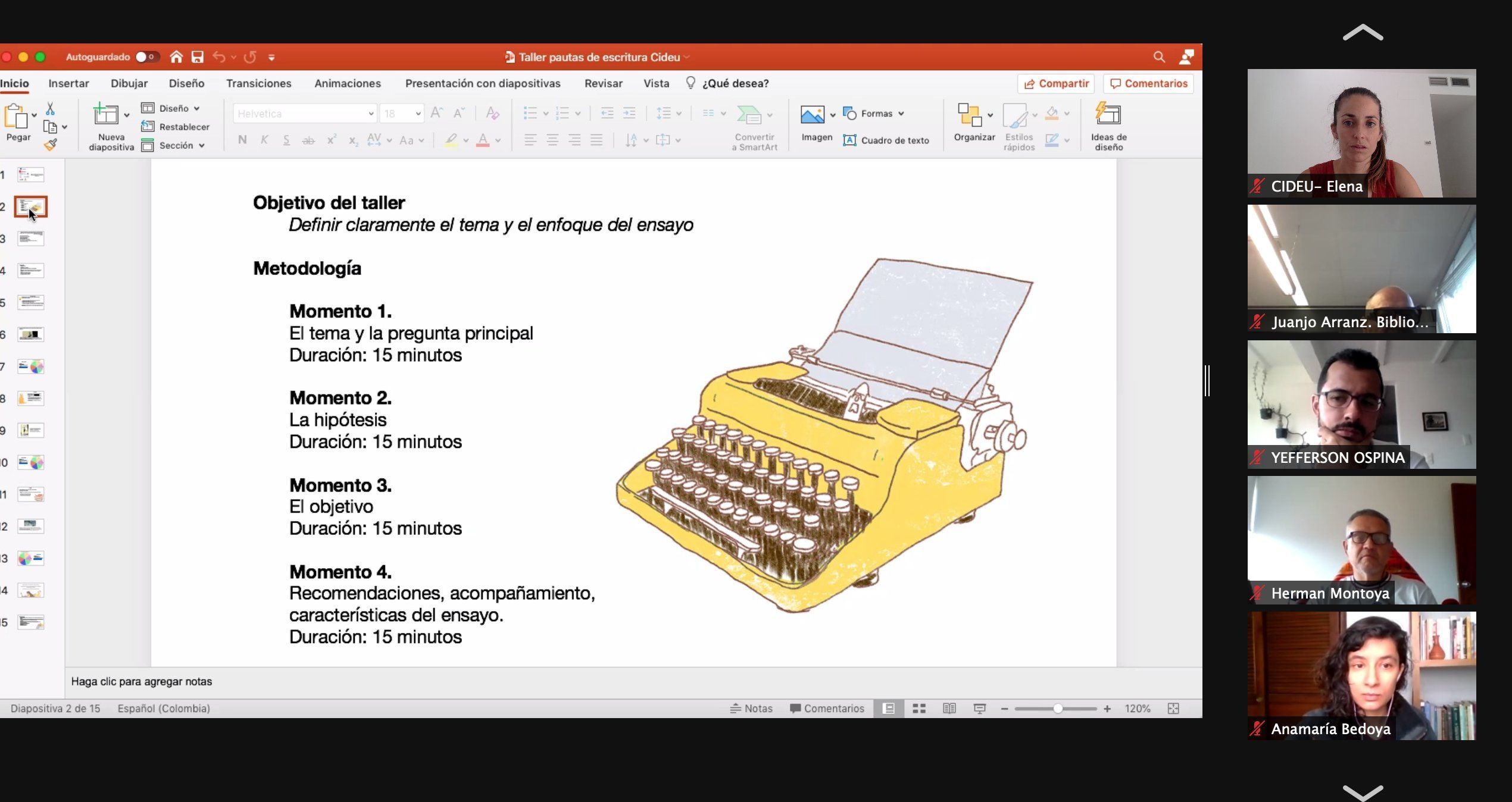Open the Transiciones ribbon tab
Viewport: 1512px width, 802px height.
pyautogui.click(x=258, y=83)
